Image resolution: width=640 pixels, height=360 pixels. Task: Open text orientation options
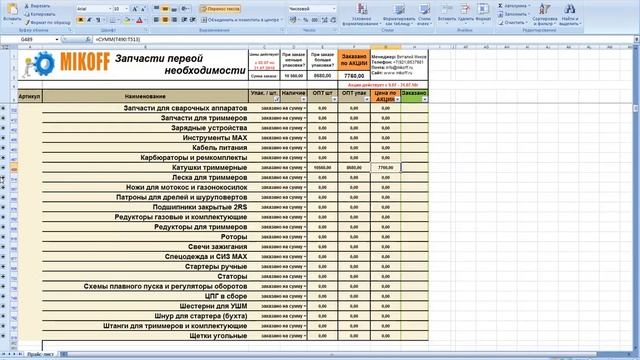[186, 9]
